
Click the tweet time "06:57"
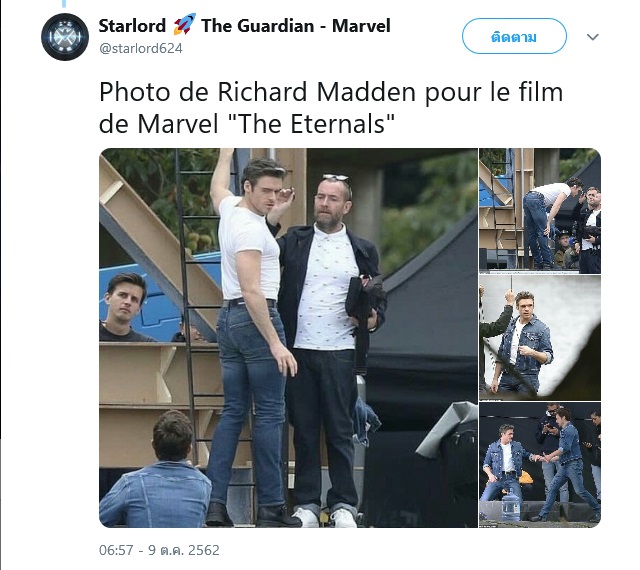tap(116, 550)
